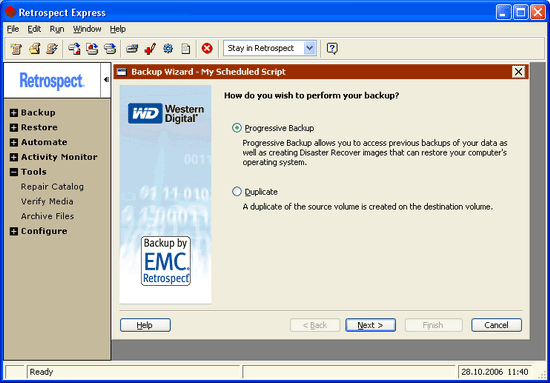550x383 pixels.
Task: Click the third drive-with-blue-arrow toolbar icon
Action: pyautogui.click(x=110, y=48)
